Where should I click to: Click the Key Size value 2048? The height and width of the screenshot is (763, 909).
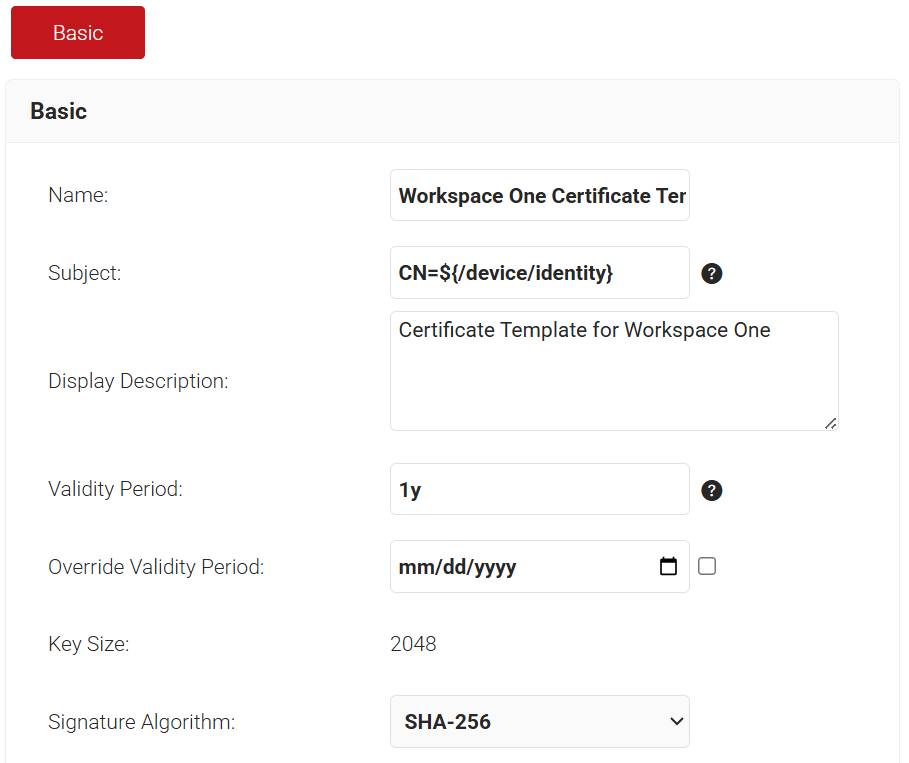click(413, 644)
